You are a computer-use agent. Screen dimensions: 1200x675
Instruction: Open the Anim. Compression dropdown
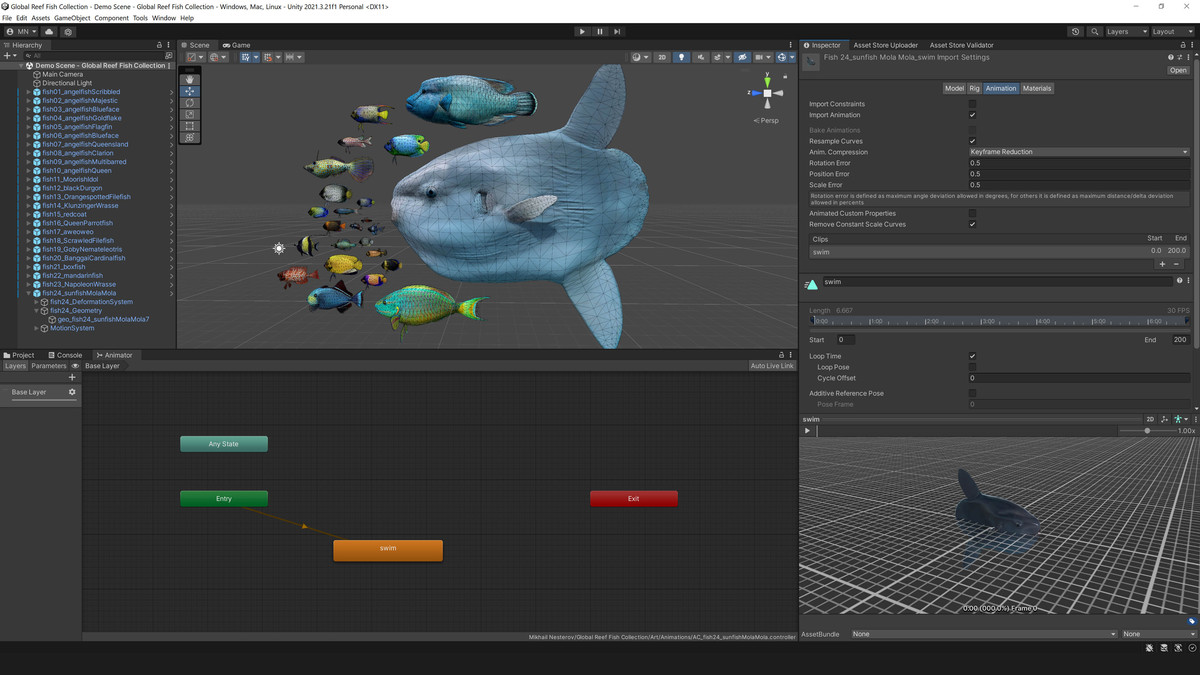[x=1080, y=150]
